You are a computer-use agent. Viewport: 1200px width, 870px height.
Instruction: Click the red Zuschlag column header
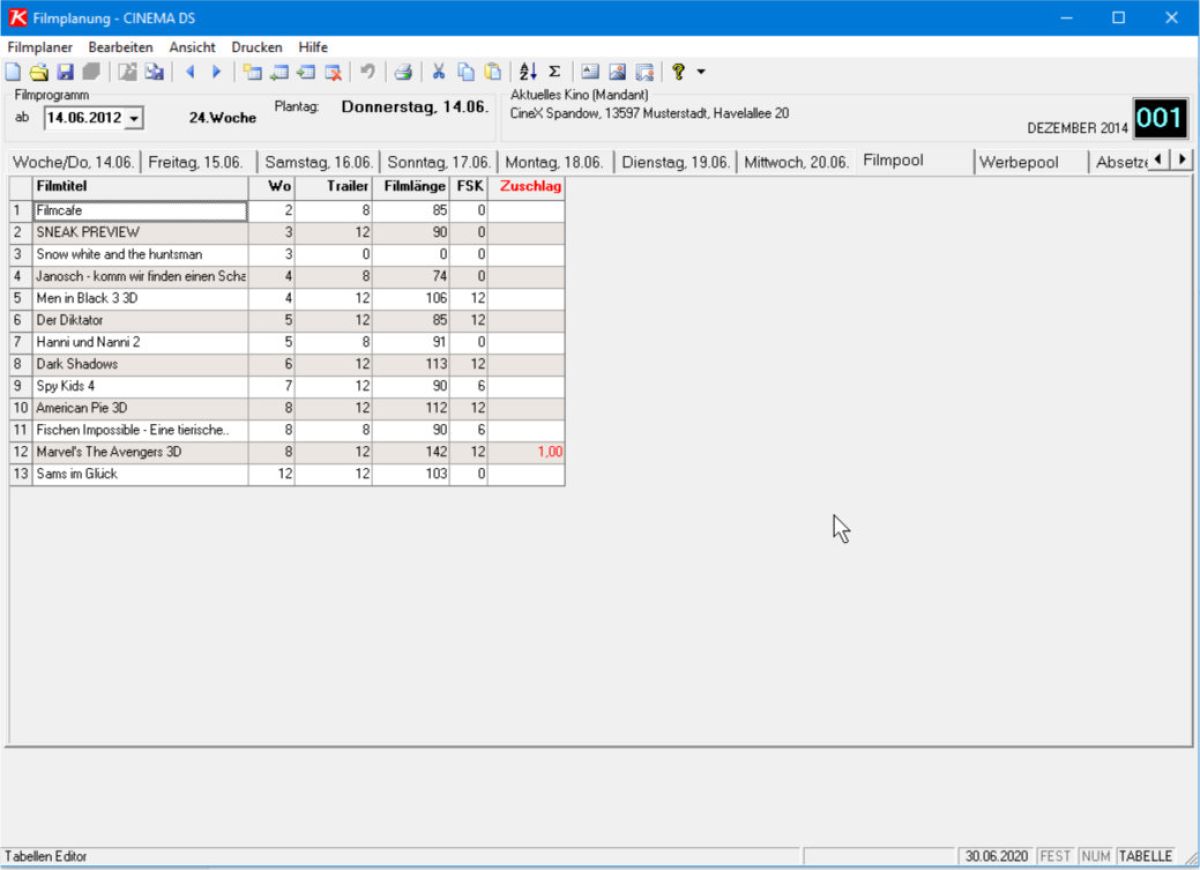pos(530,187)
